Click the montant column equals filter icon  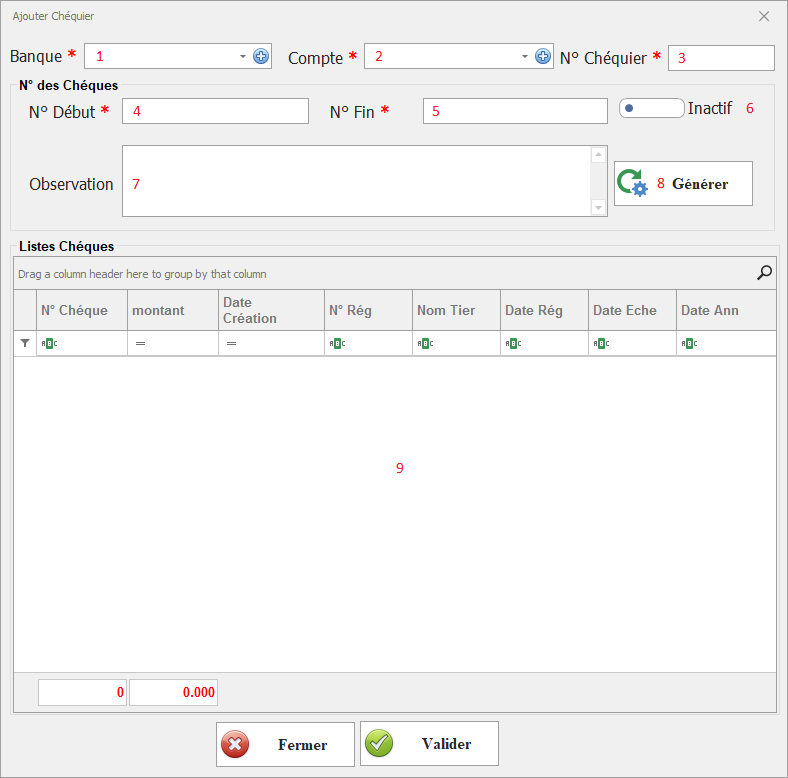[x=141, y=343]
